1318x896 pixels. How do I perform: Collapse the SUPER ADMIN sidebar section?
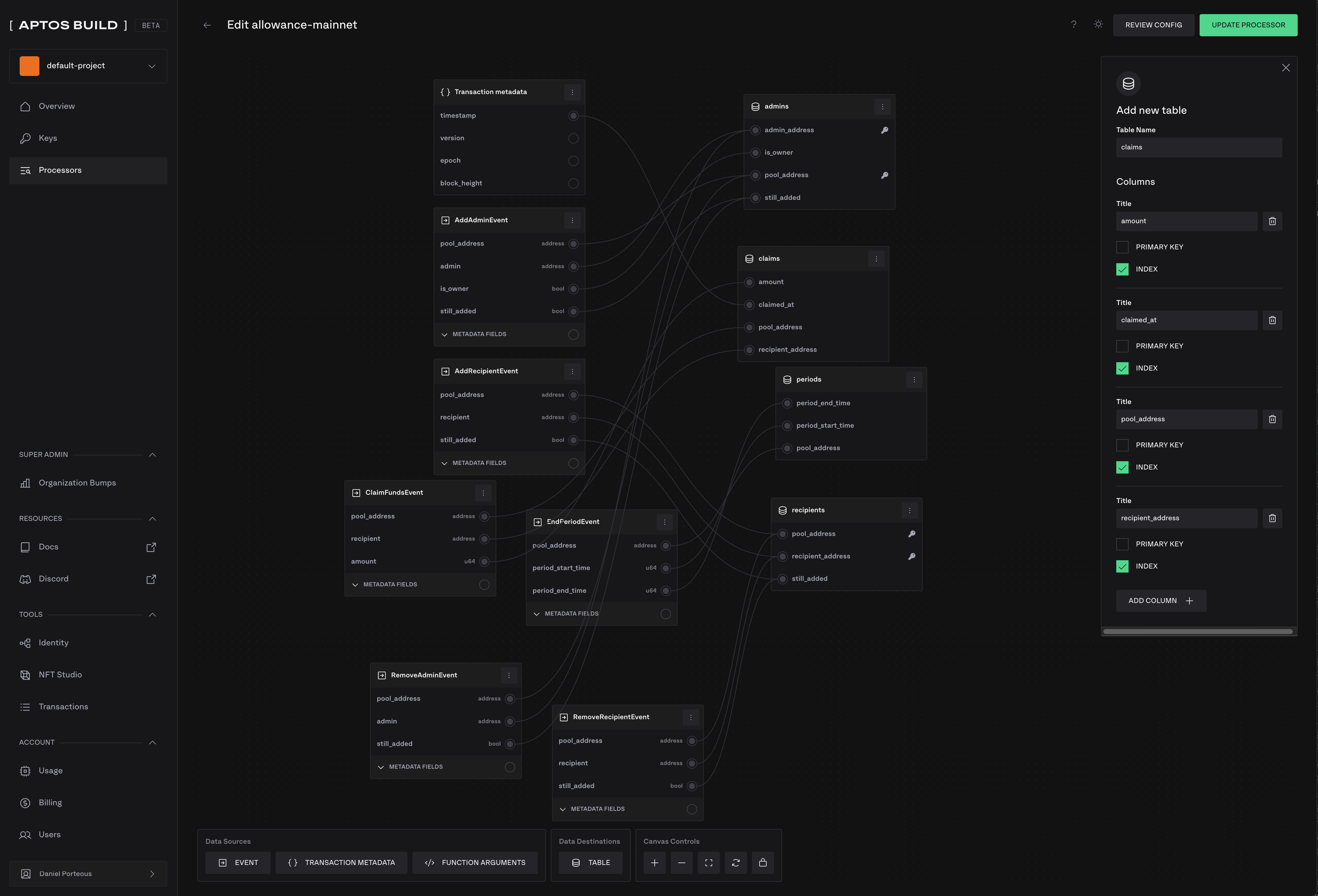point(152,455)
